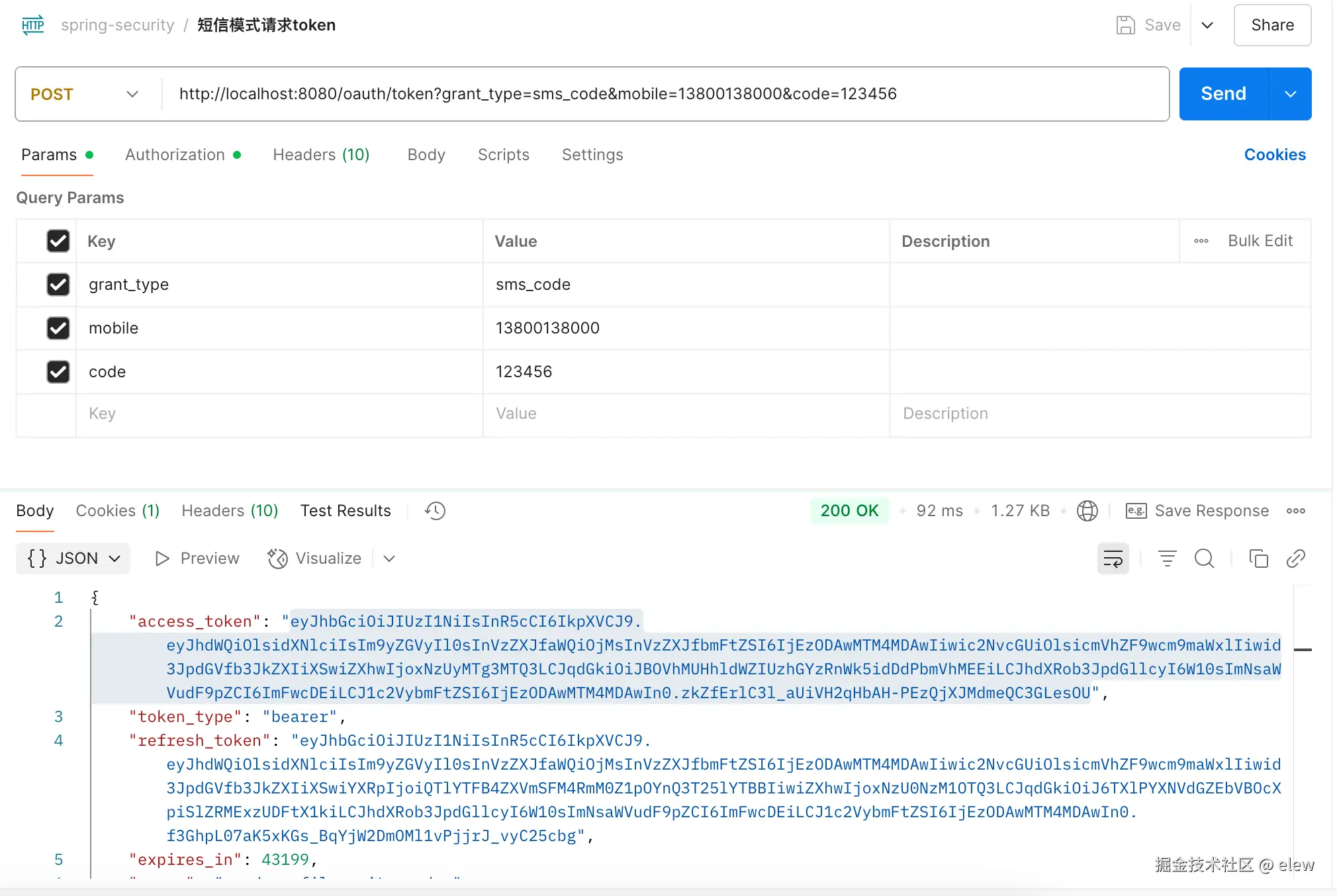The height and width of the screenshot is (896, 1337).
Task: Open the POST method dropdown
Action: 86,94
